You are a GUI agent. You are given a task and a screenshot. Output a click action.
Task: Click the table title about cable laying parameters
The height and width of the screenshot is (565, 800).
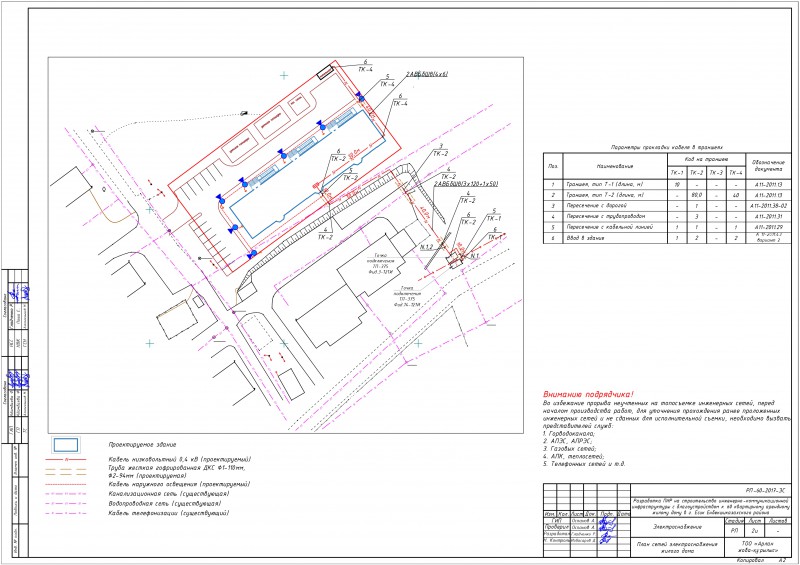(x=667, y=148)
